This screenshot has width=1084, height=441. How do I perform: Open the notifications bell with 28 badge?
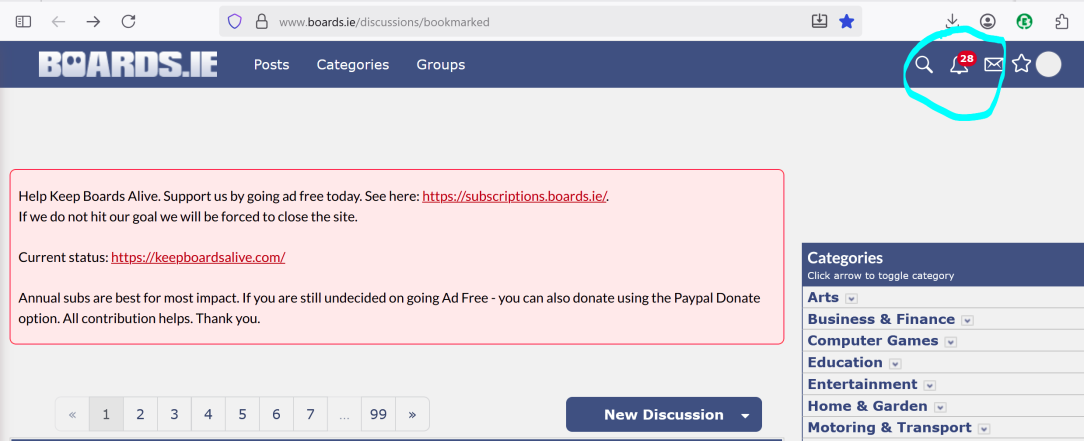click(960, 64)
